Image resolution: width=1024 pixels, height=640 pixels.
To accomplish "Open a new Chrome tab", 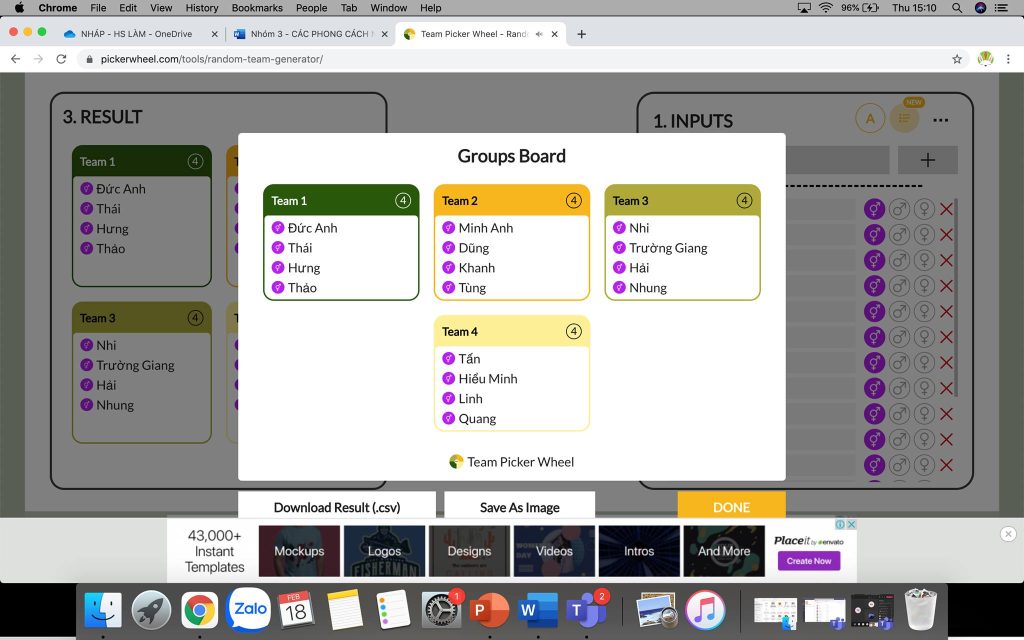I will (582, 34).
